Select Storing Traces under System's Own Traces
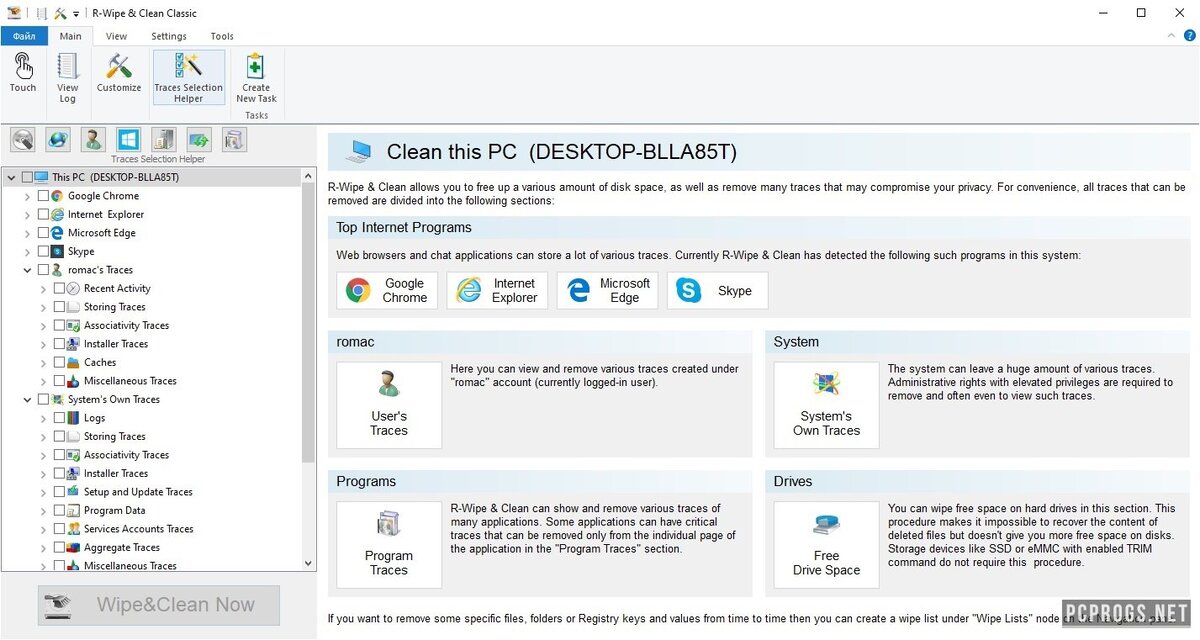This screenshot has width=1200, height=640. coord(114,436)
